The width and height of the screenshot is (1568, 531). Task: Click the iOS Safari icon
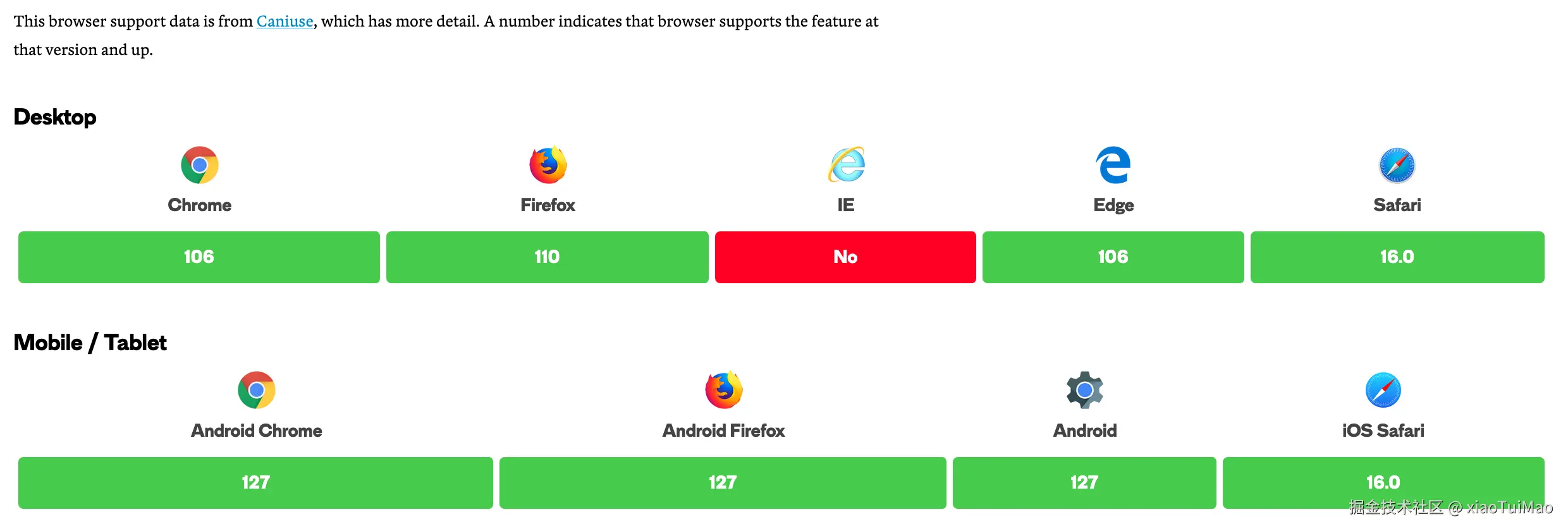1383,391
